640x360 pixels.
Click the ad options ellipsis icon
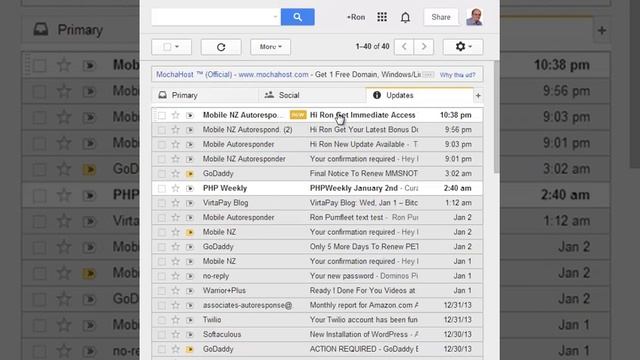click(428, 75)
